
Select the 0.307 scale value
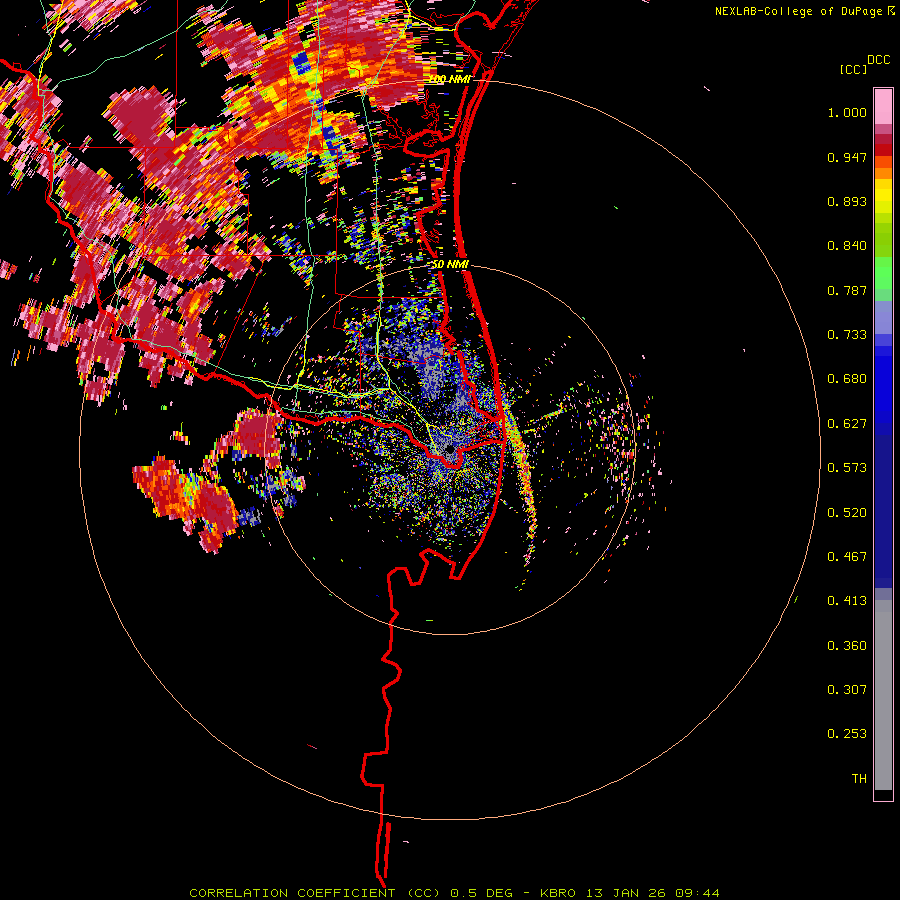point(847,690)
